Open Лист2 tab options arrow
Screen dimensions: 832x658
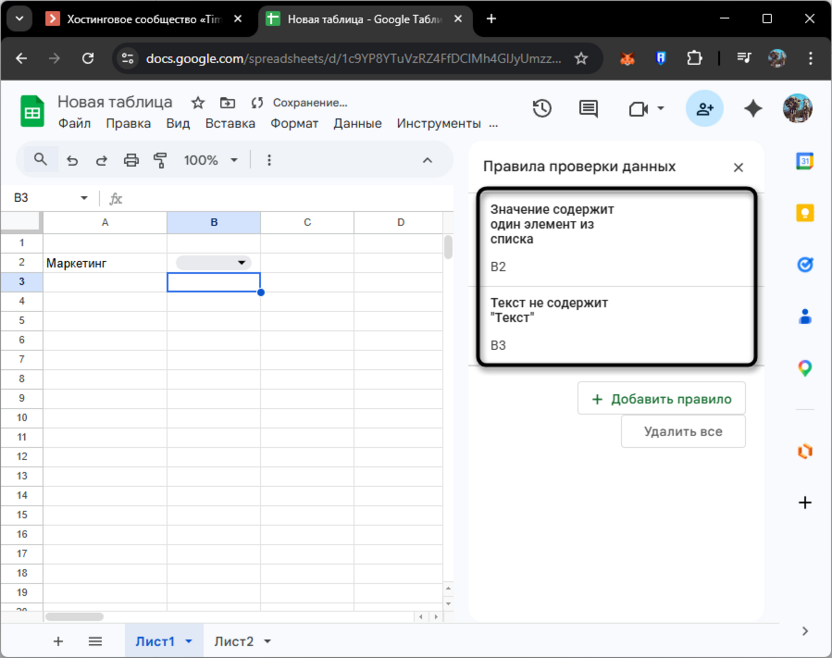click(267, 642)
